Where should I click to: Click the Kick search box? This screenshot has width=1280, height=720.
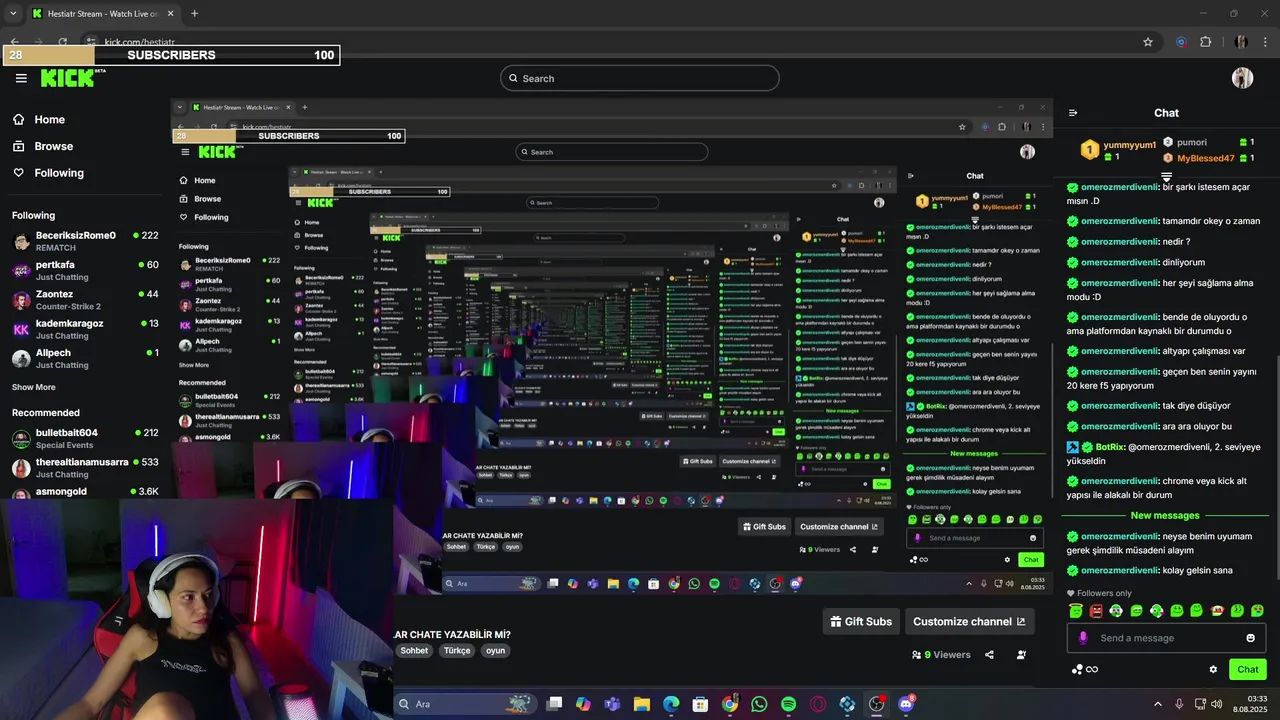[x=640, y=78]
